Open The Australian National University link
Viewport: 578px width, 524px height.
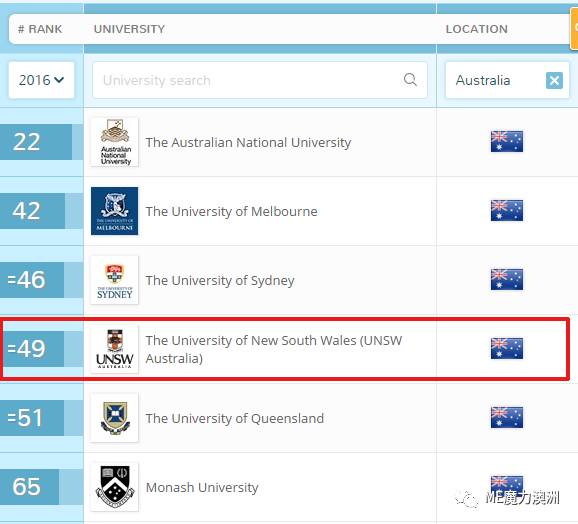click(248, 142)
